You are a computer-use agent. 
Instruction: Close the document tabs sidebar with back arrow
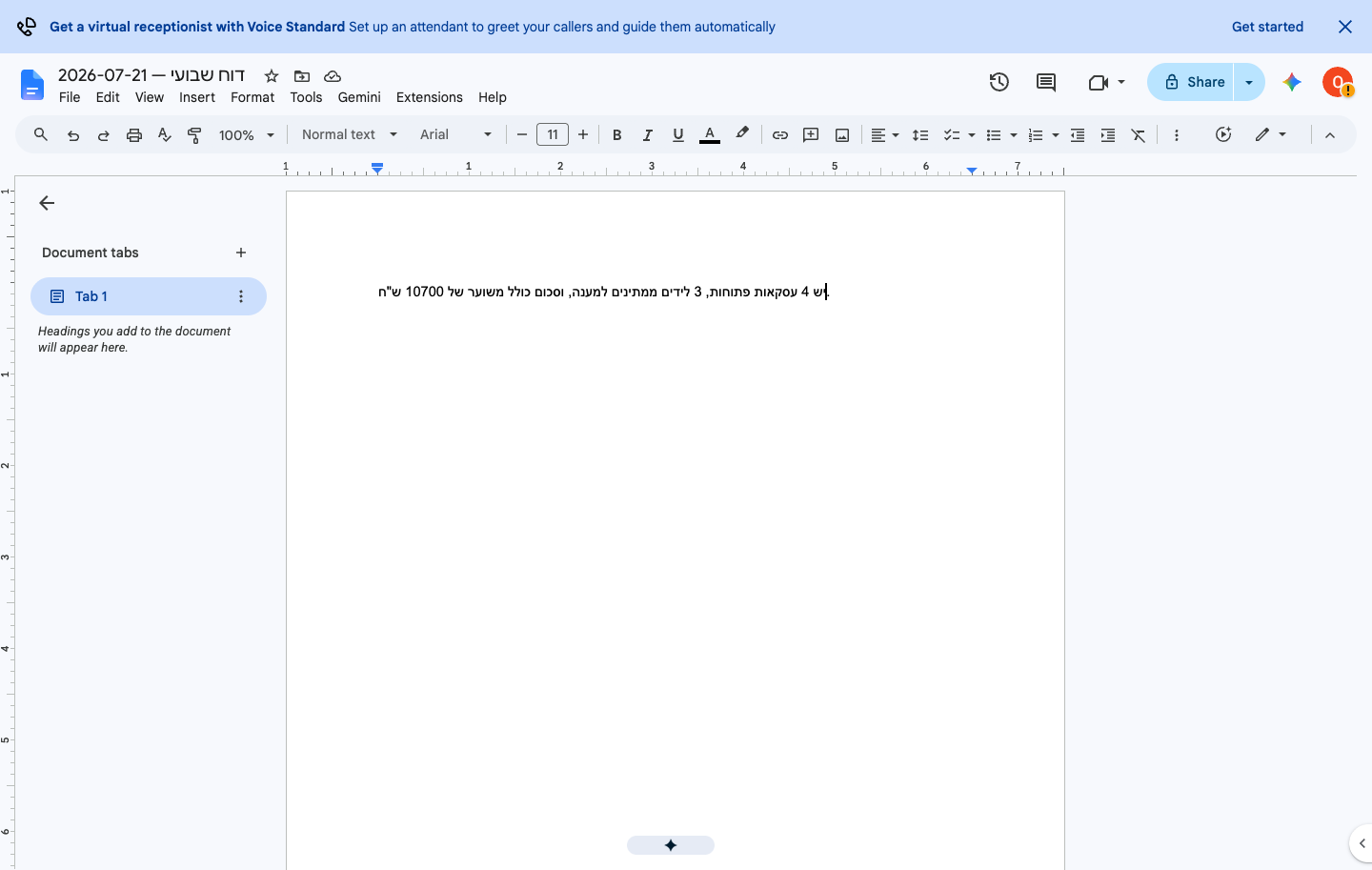[47, 203]
